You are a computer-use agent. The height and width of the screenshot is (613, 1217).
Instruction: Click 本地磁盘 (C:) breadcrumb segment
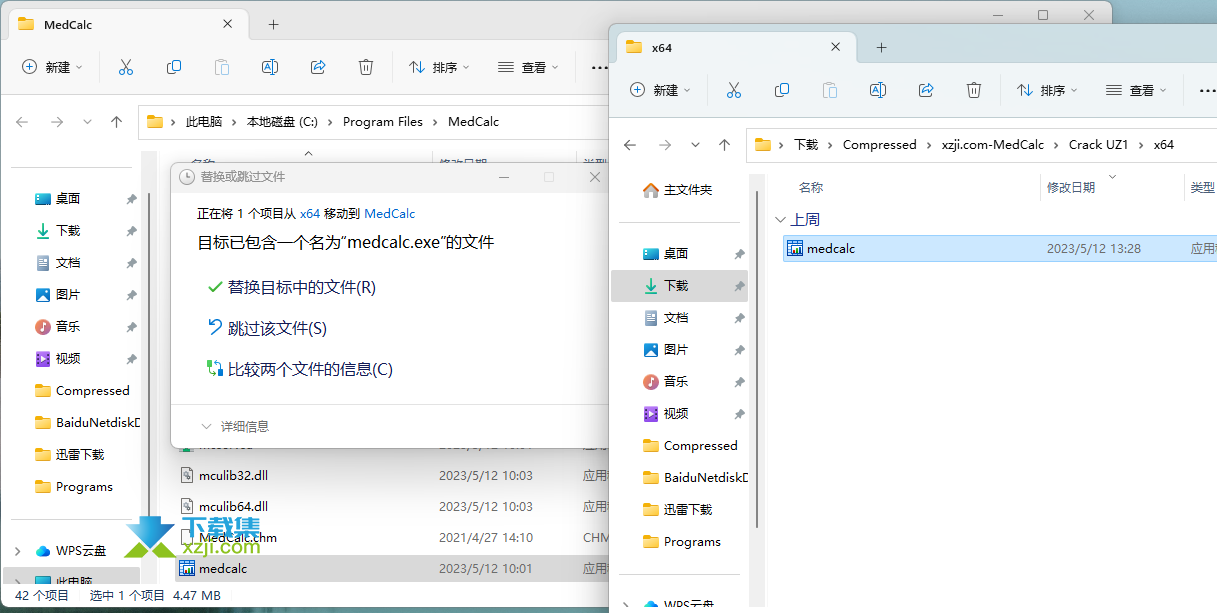282,122
